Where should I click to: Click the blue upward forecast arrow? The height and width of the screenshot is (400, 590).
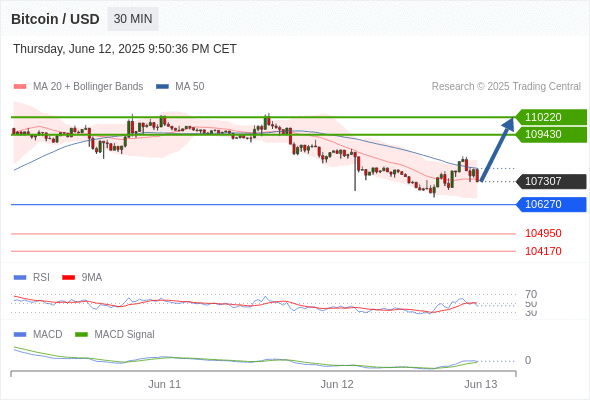[x=497, y=149]
